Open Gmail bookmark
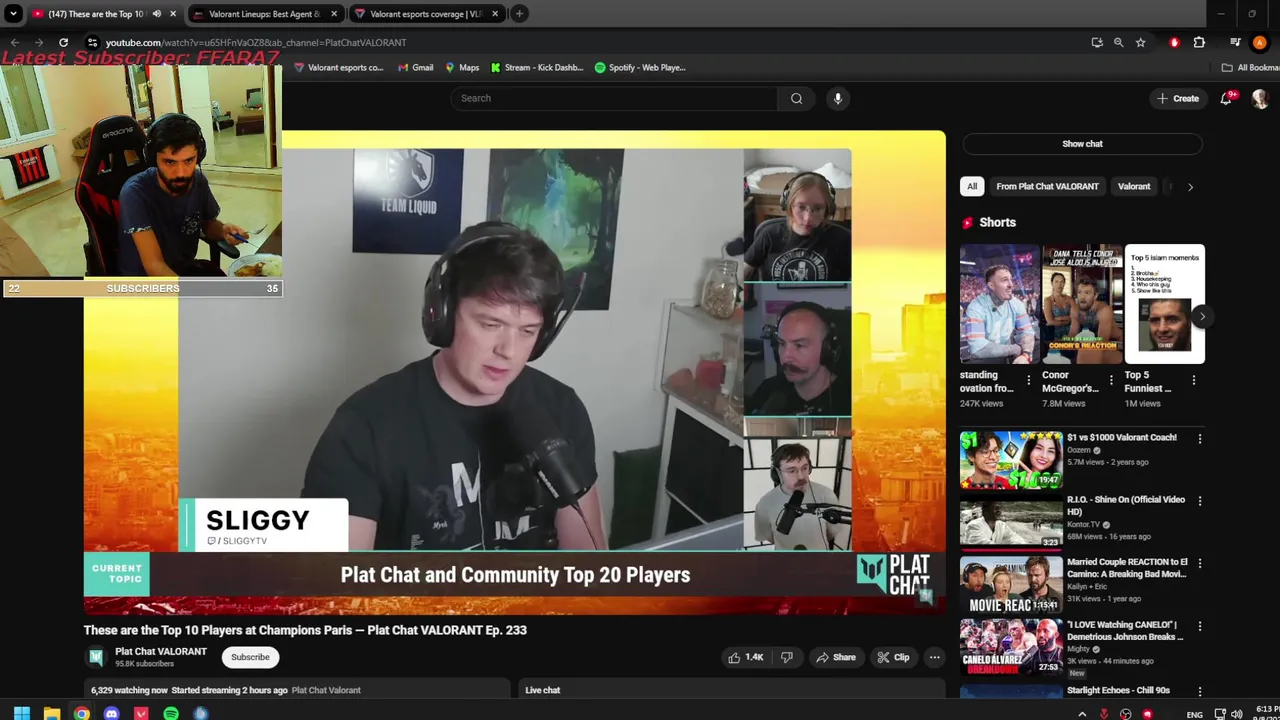Image resolution: width=1280 pixels, height=720 pixels. [415, 68]
